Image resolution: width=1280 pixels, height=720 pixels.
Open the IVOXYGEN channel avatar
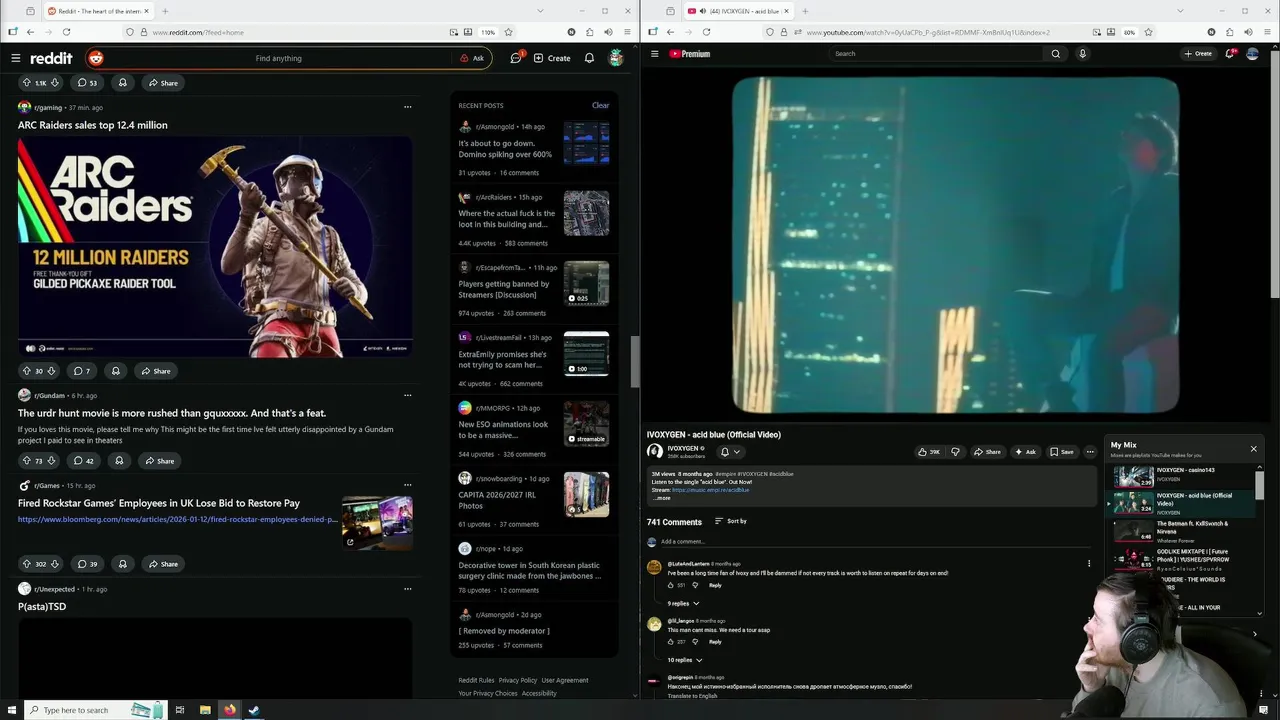[x=655, y=451]
